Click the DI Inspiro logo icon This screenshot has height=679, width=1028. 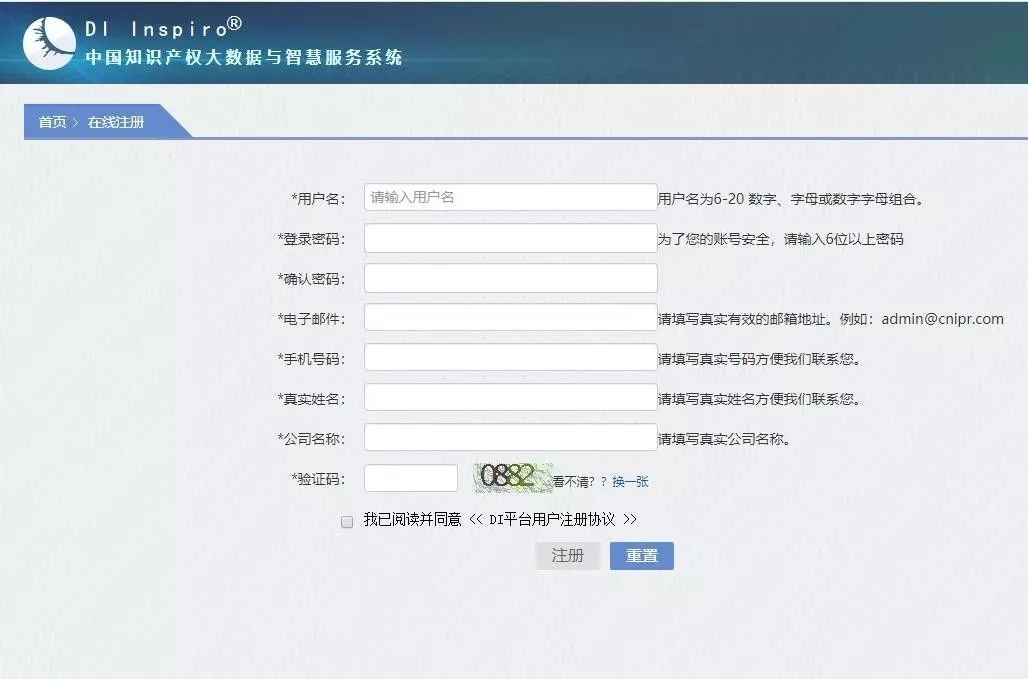(49, 43)
